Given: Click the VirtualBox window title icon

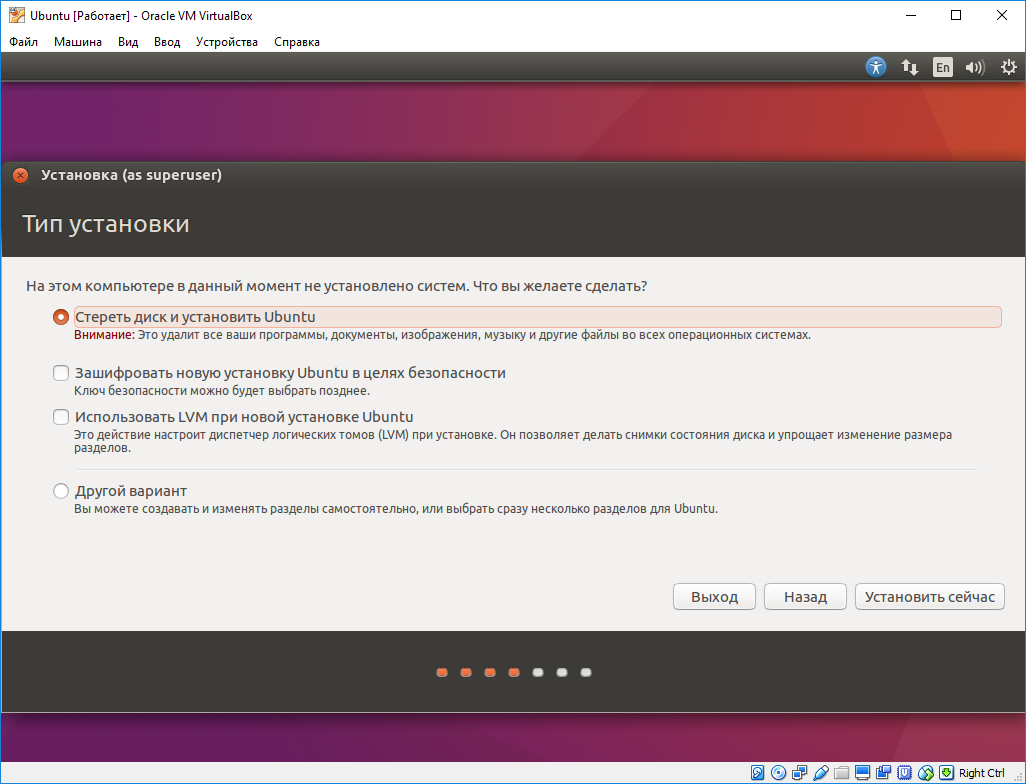Looking at the screenshot, I should (16, 15).
